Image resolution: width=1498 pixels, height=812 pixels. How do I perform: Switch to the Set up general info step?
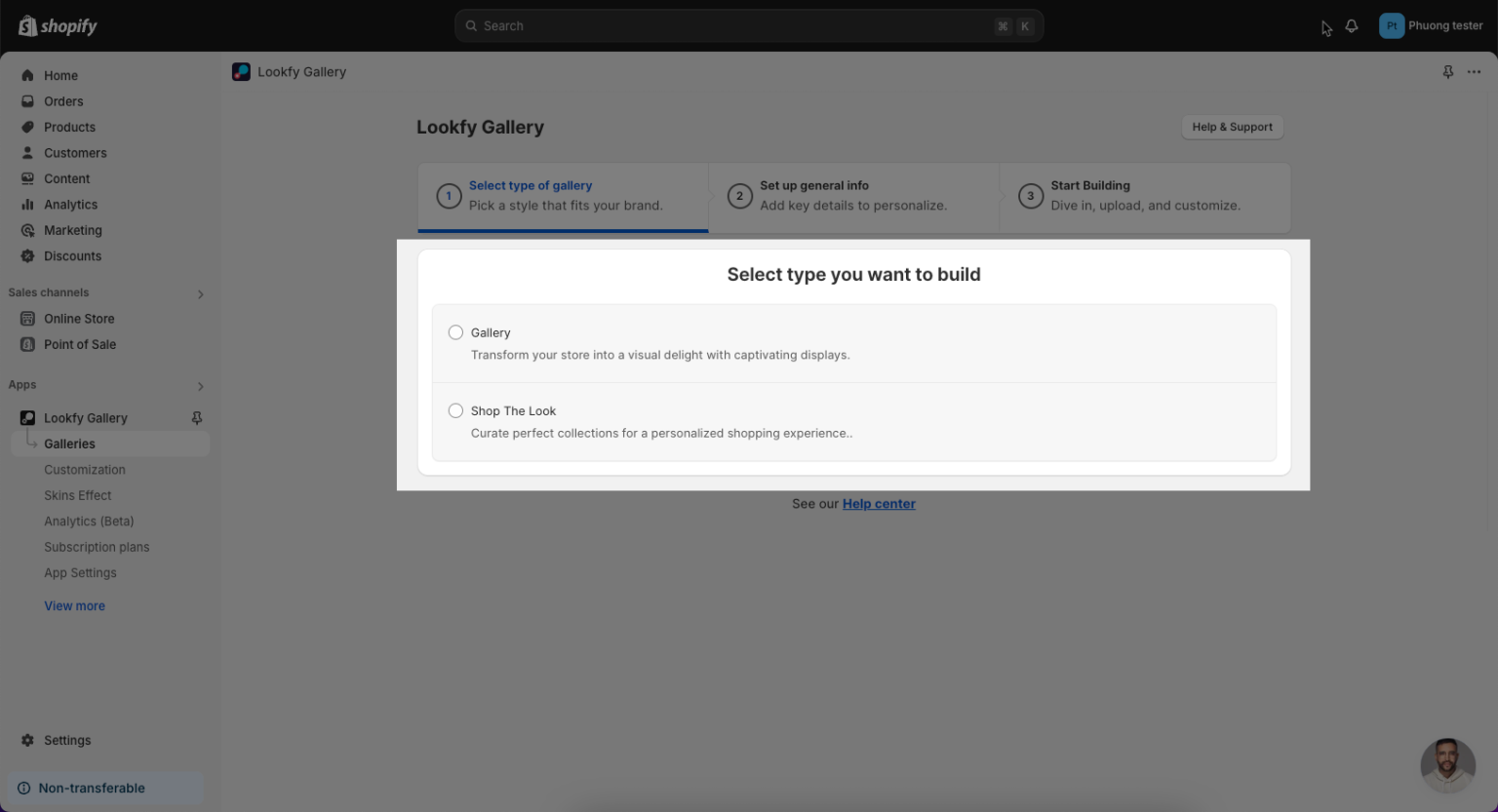click(x=852, y=195)
